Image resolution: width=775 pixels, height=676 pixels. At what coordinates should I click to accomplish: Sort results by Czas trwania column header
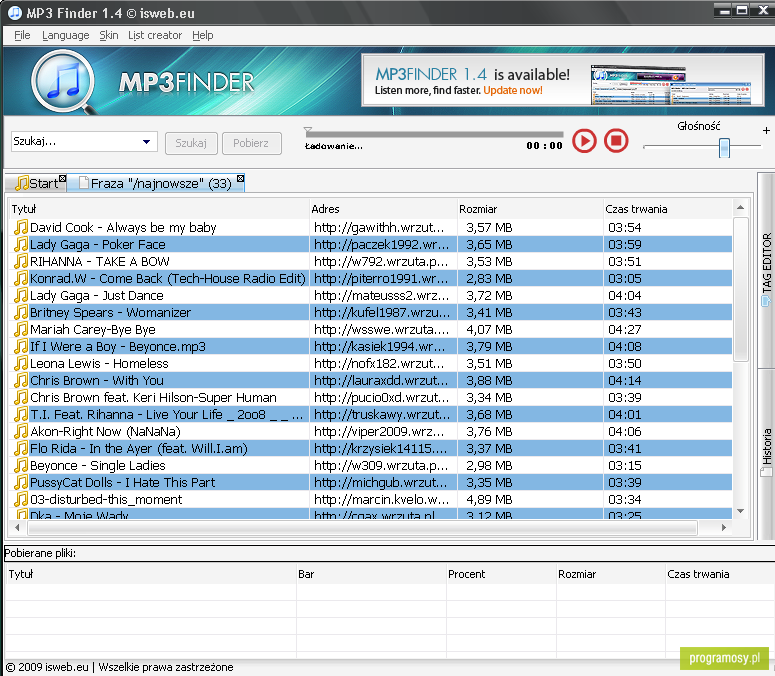pos(667,209)
